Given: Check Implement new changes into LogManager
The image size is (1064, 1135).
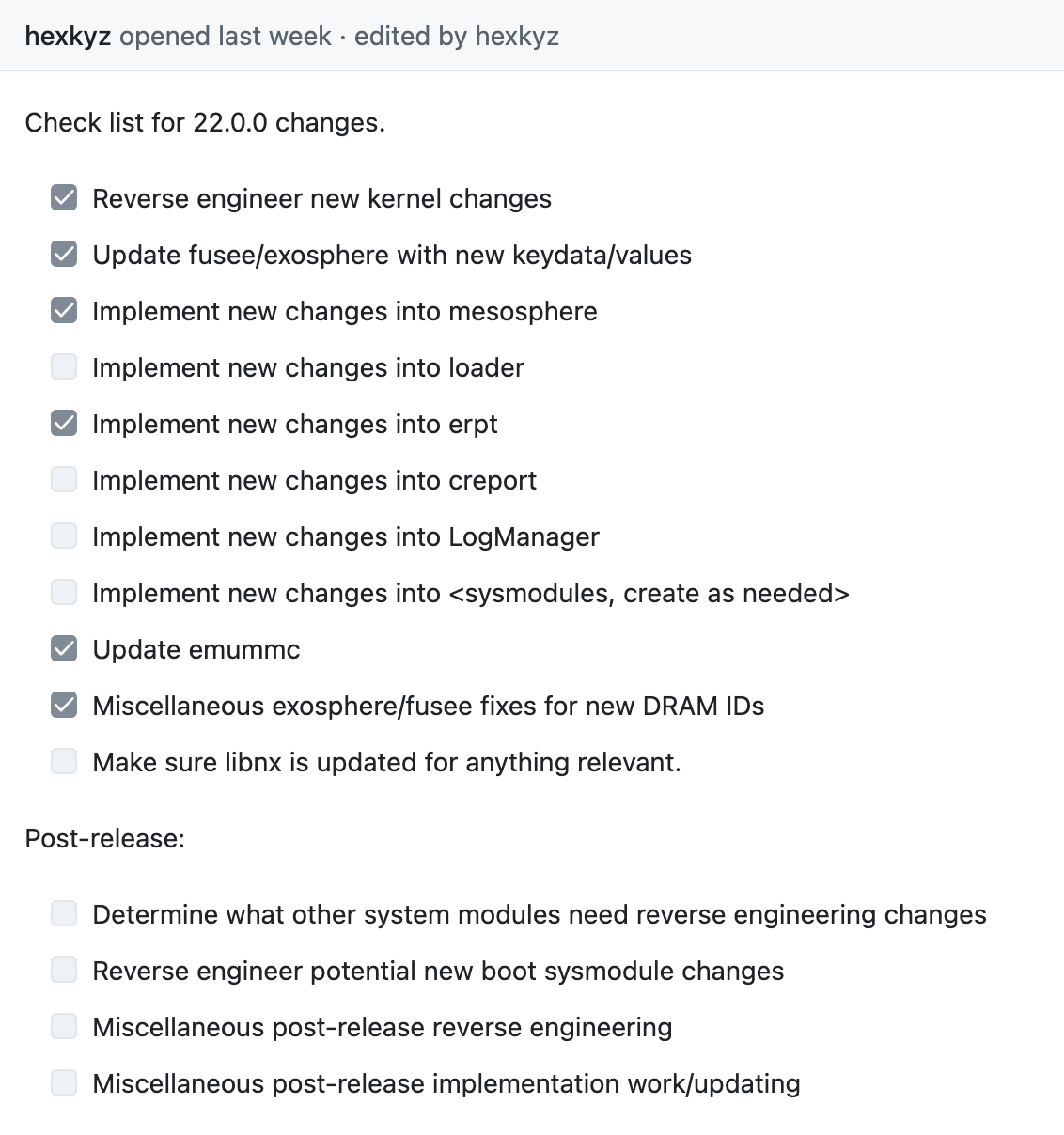Looking at the screenshot, I should tap(64, 536).
